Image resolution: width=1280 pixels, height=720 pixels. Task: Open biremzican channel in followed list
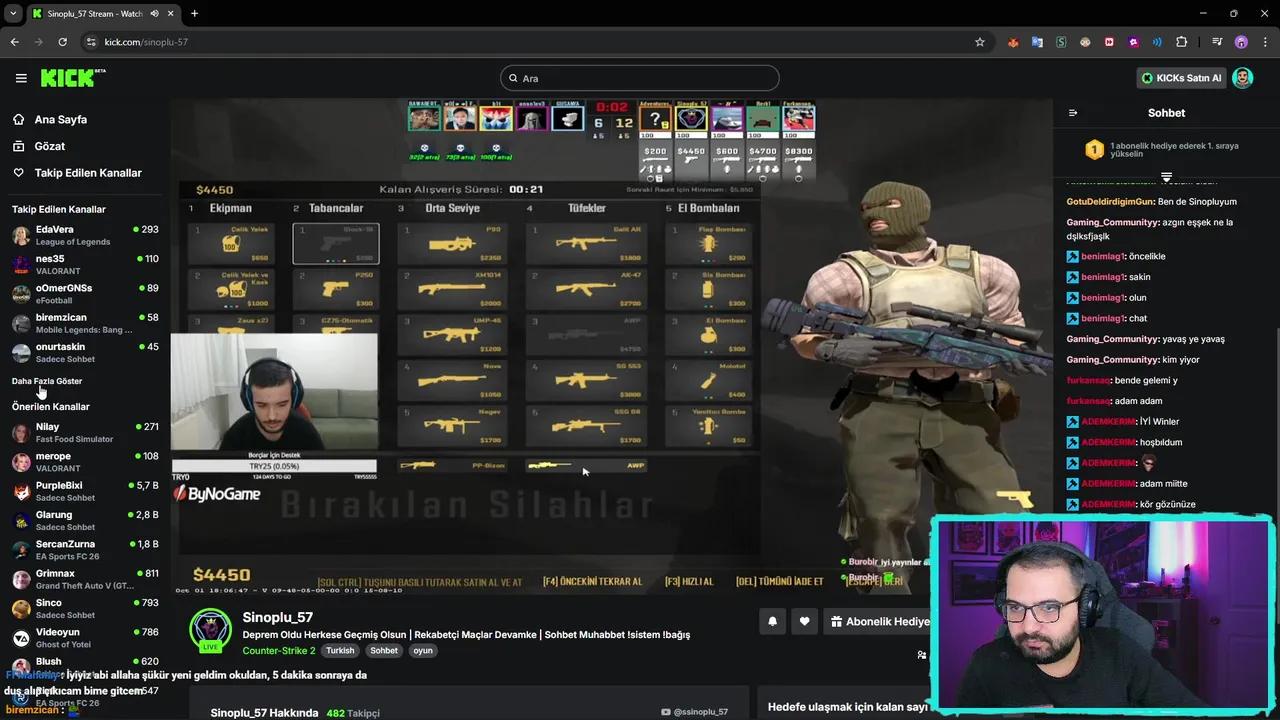(85, 323)
